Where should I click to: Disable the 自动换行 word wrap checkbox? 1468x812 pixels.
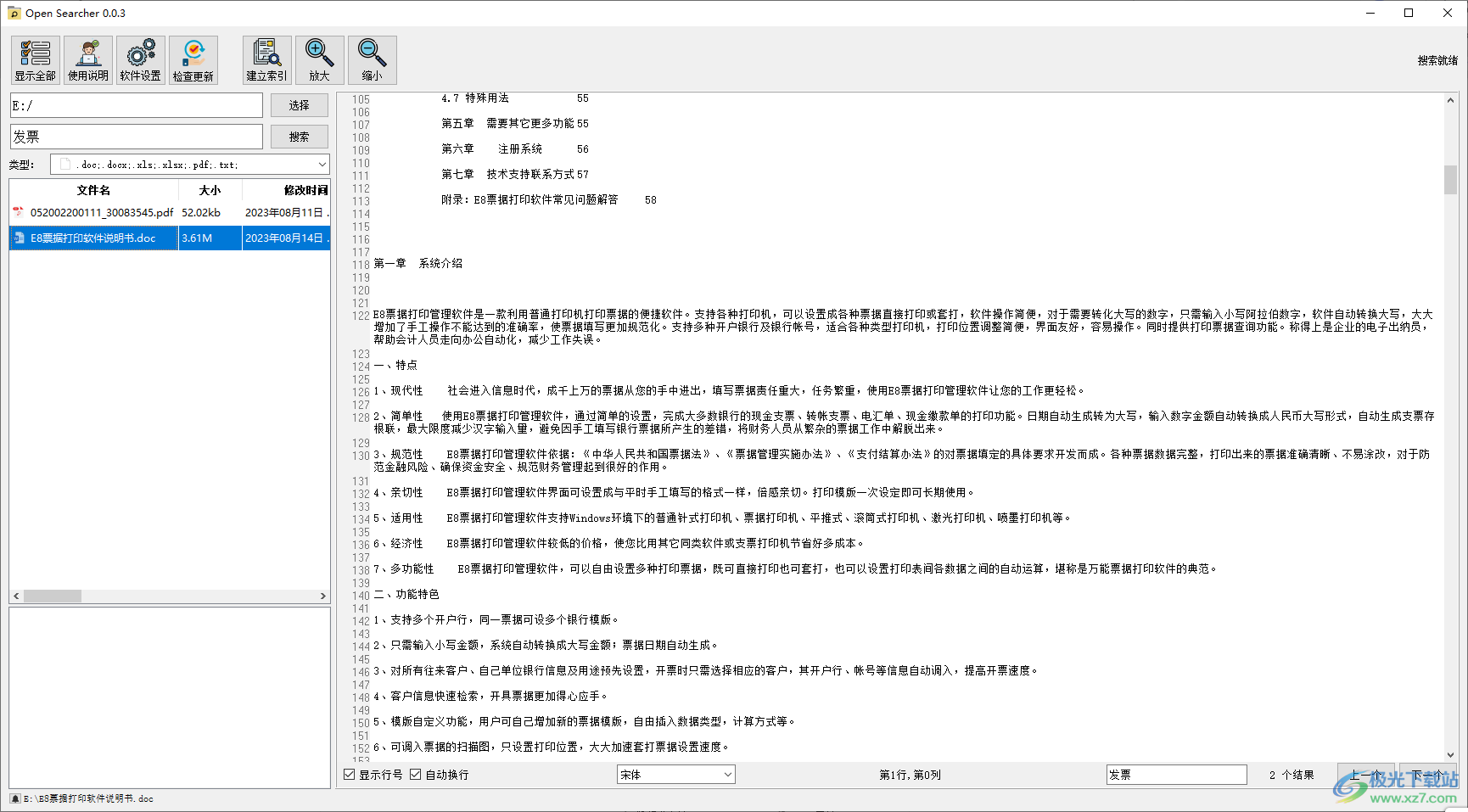coord(415,774)
